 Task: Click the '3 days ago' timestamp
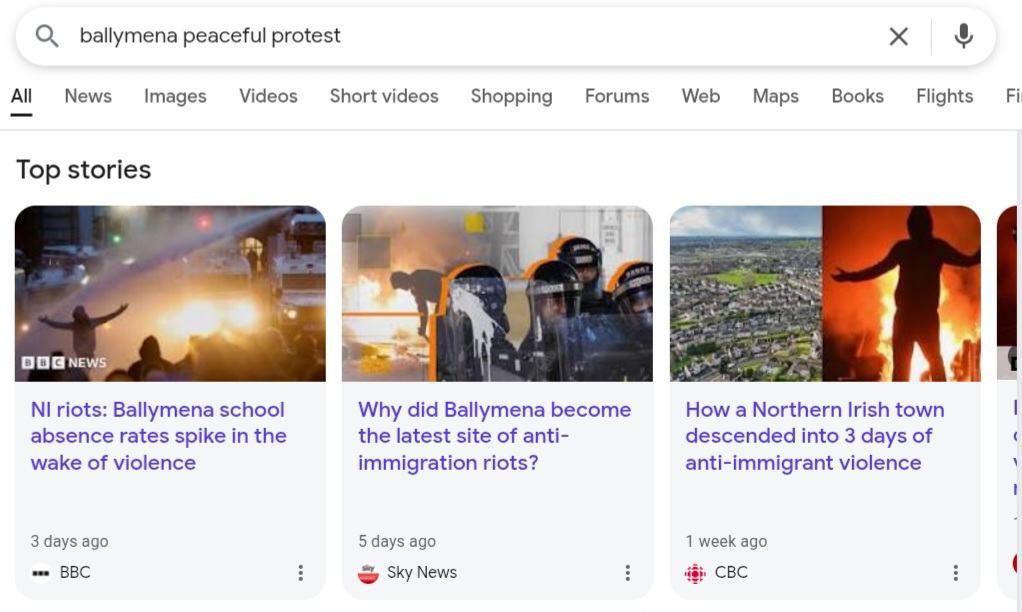tap(70, 541)
